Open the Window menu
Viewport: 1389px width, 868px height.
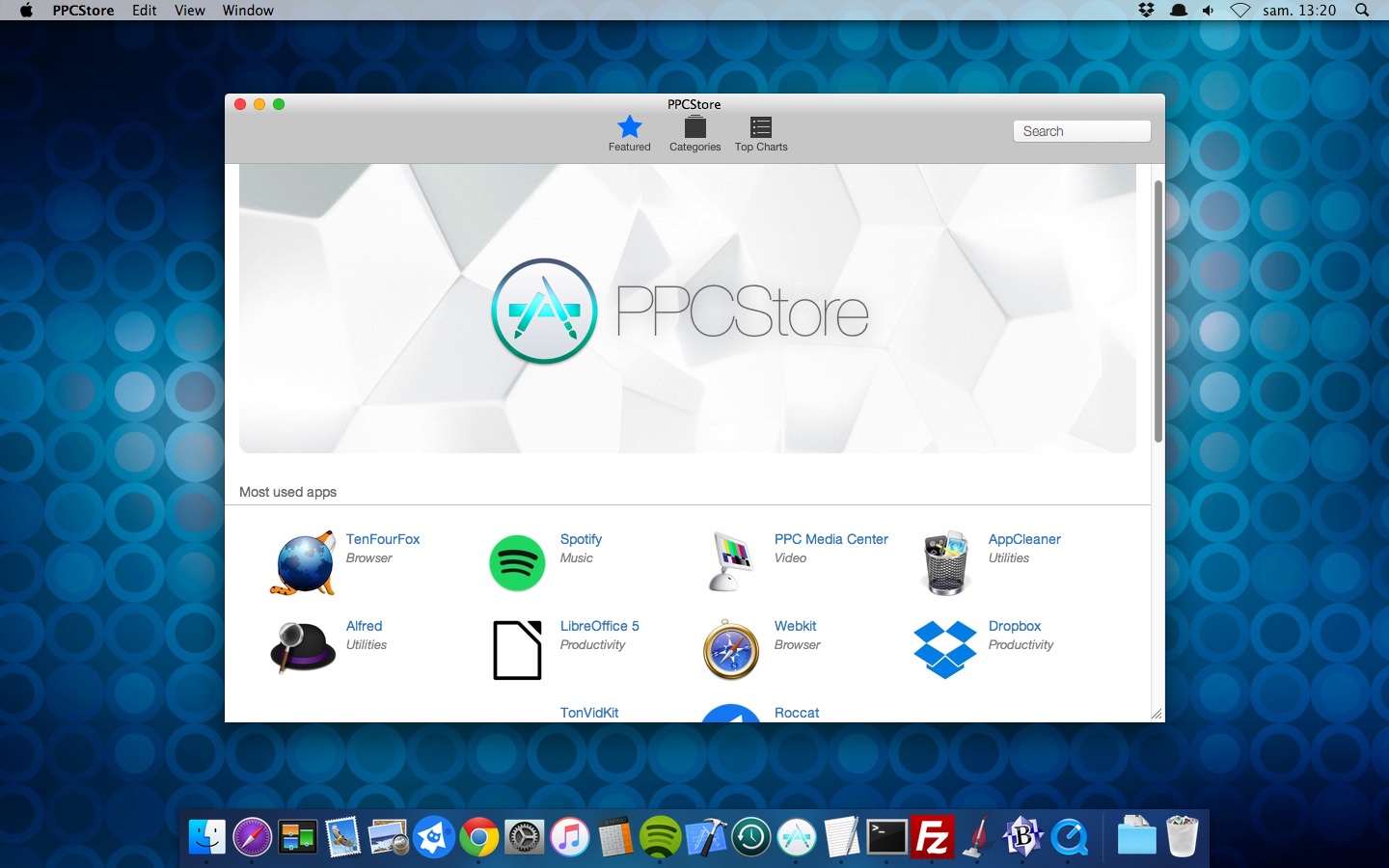click(x=248, y=11)
